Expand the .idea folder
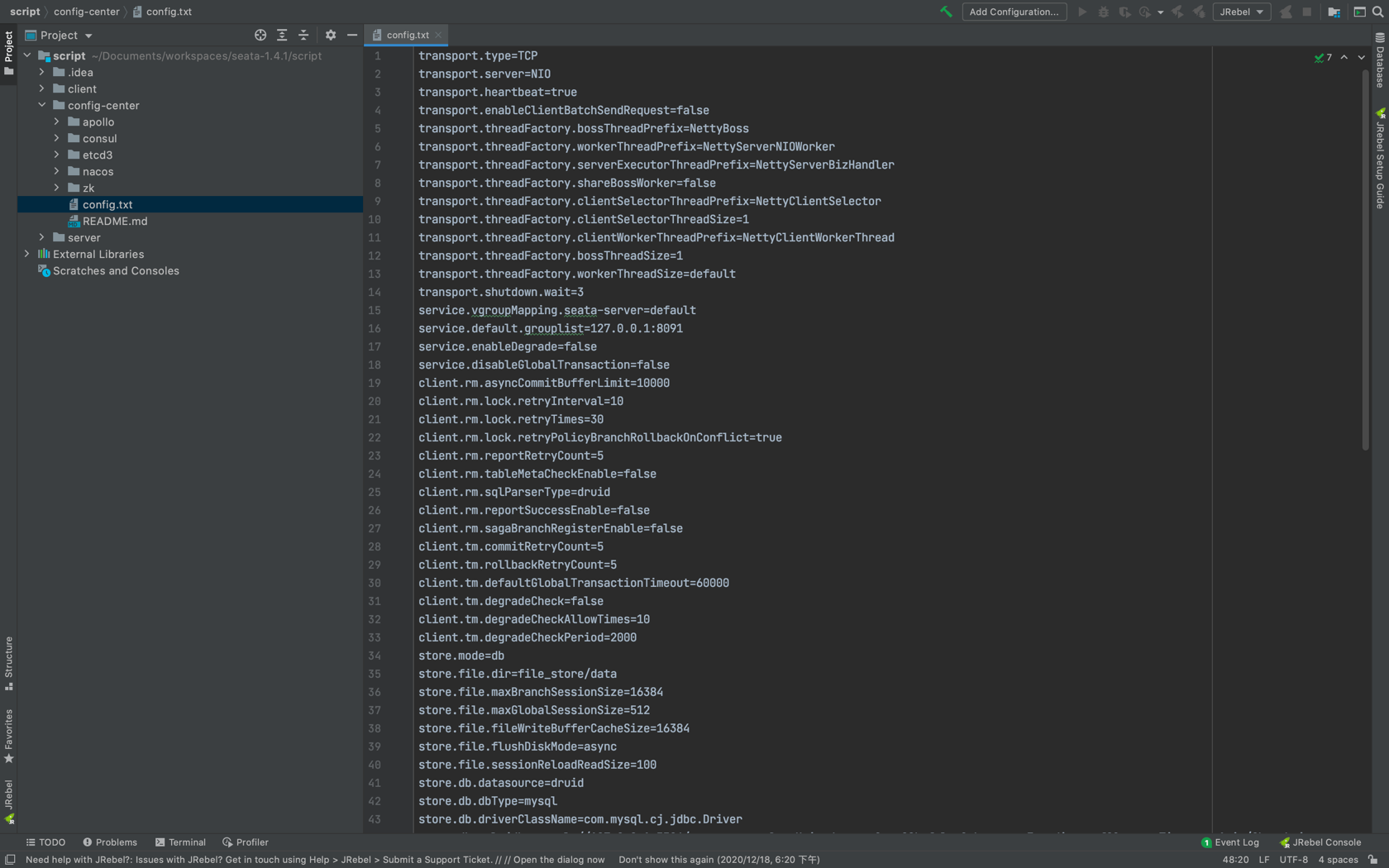The height and width of the screenshot is (868, 1389). [42, 72]
